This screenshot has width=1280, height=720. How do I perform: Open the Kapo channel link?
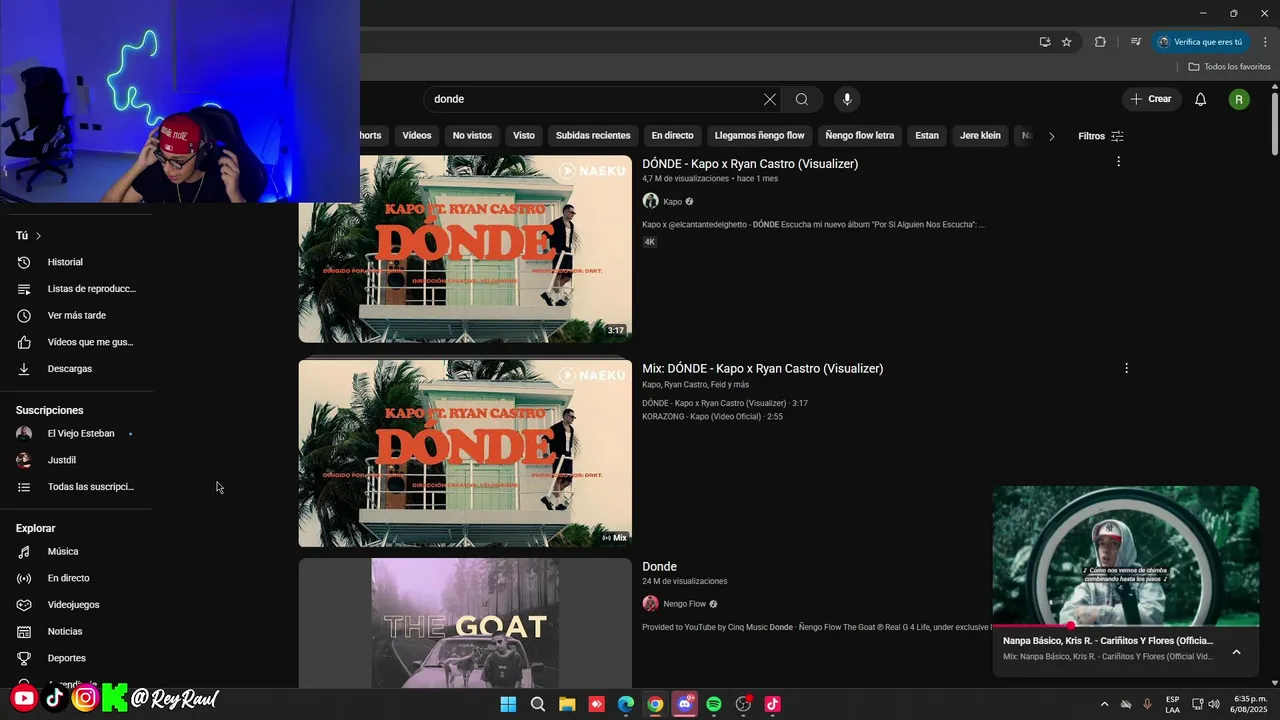(x=672, y=201)
